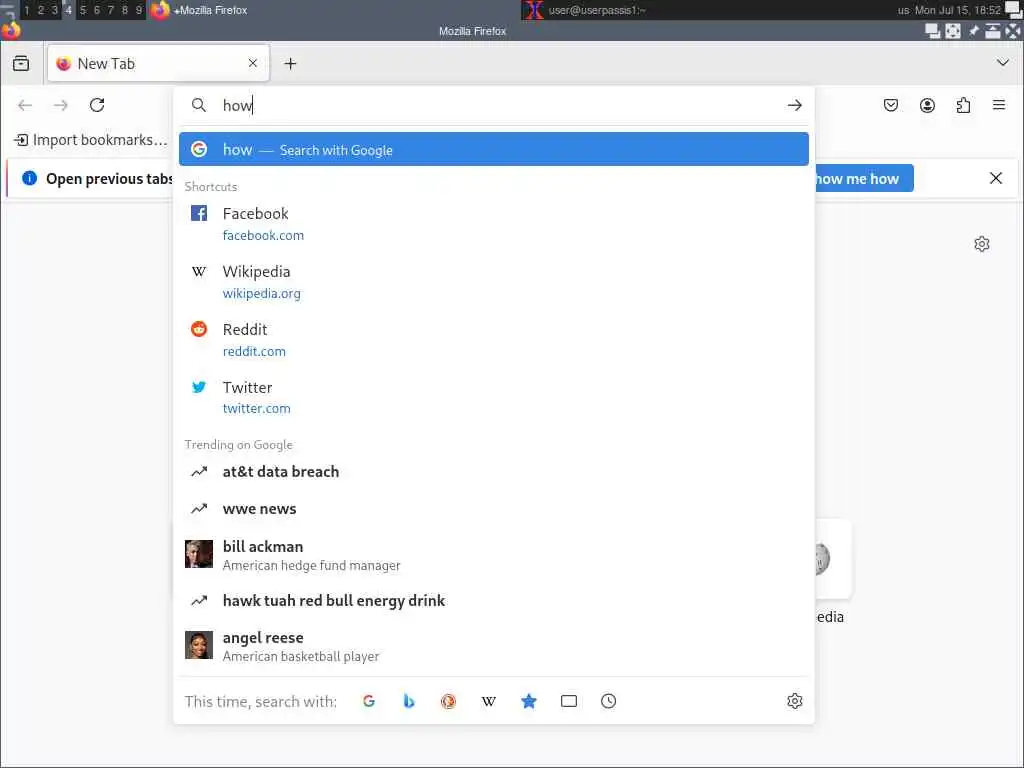Image resolution: width=1024 pixels, height=768 pixels.
Task: Expand the list all tabs chevron
Action: point(1002,63)
